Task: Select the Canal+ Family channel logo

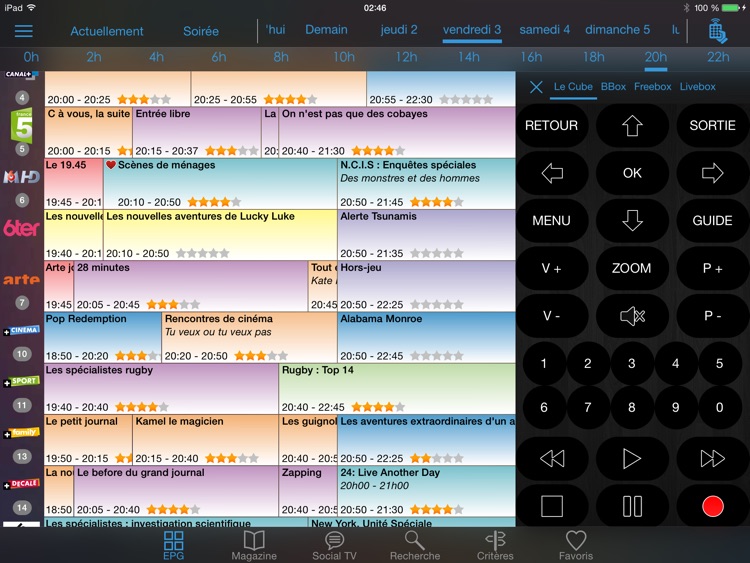Action: [x=22, y=433]
